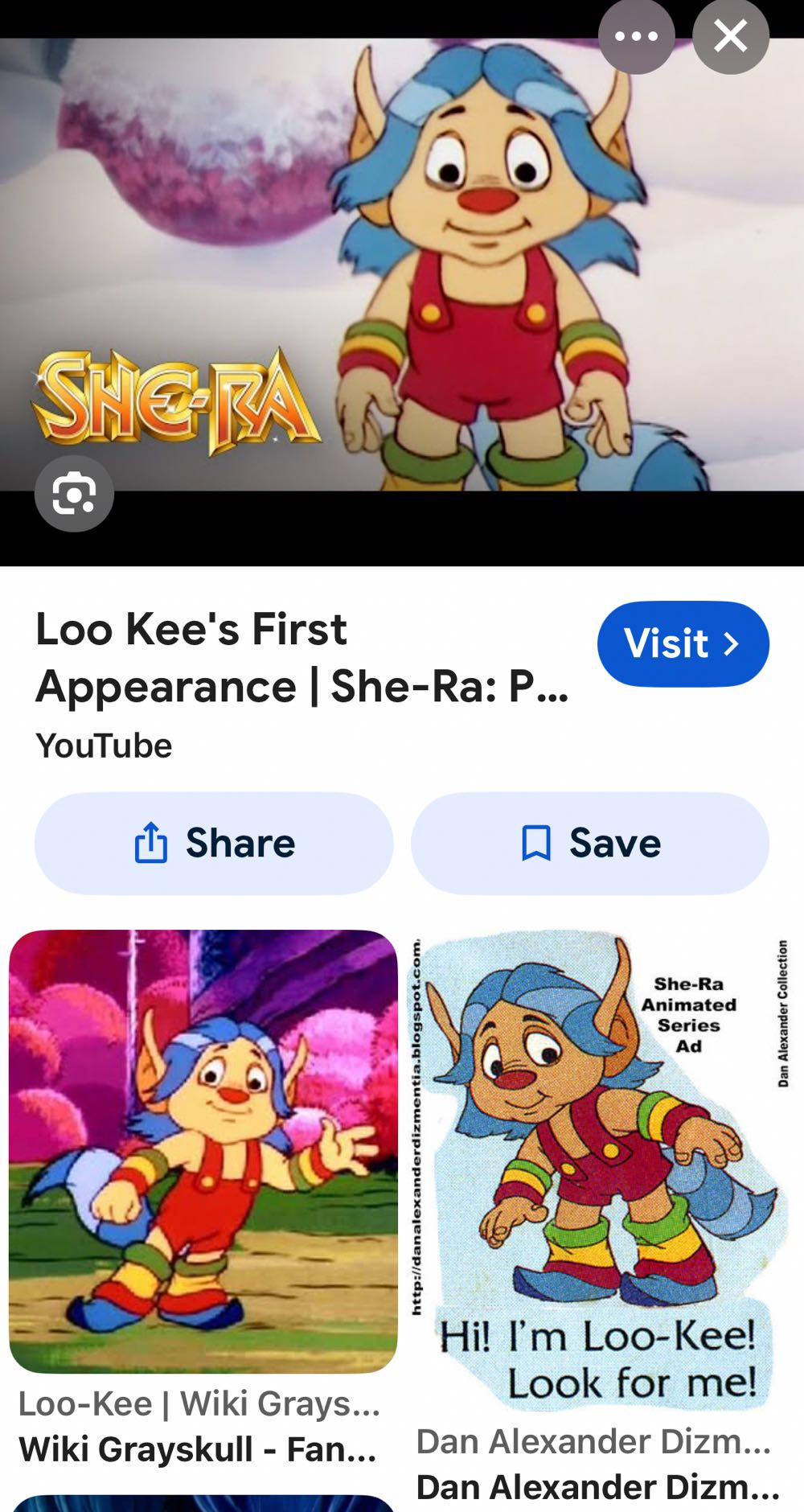Tap the gray 'Dan Alexander Dizm...' caption
The image size is (804, 1512).
(593, 1441)
